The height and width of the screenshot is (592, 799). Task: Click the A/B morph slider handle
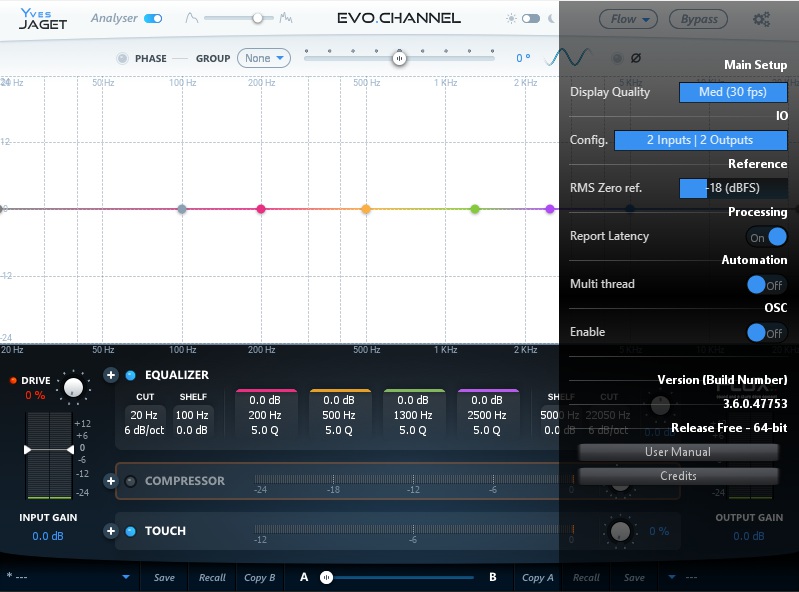(x=326, y=577)
